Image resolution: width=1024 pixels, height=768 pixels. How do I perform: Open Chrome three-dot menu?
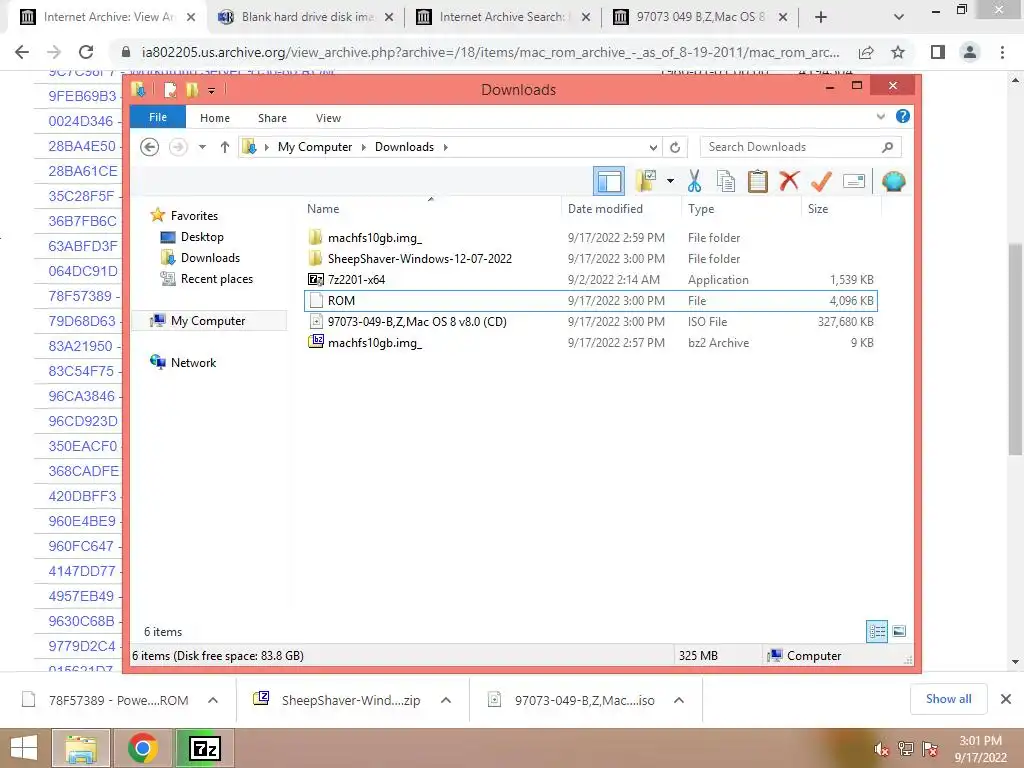[x=1002, y=52]
